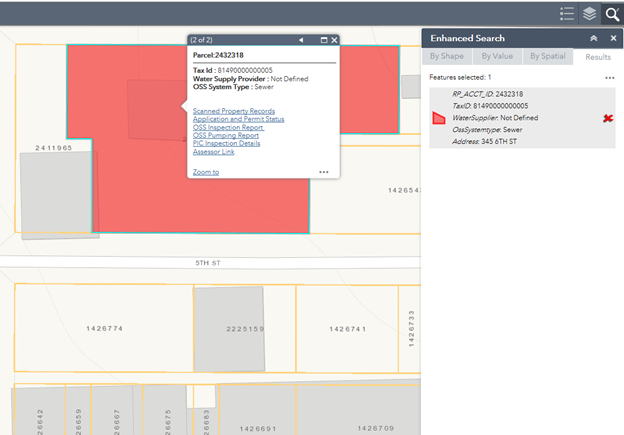
Task: Close the parcel info popup
Action: [x=334, y=40]
